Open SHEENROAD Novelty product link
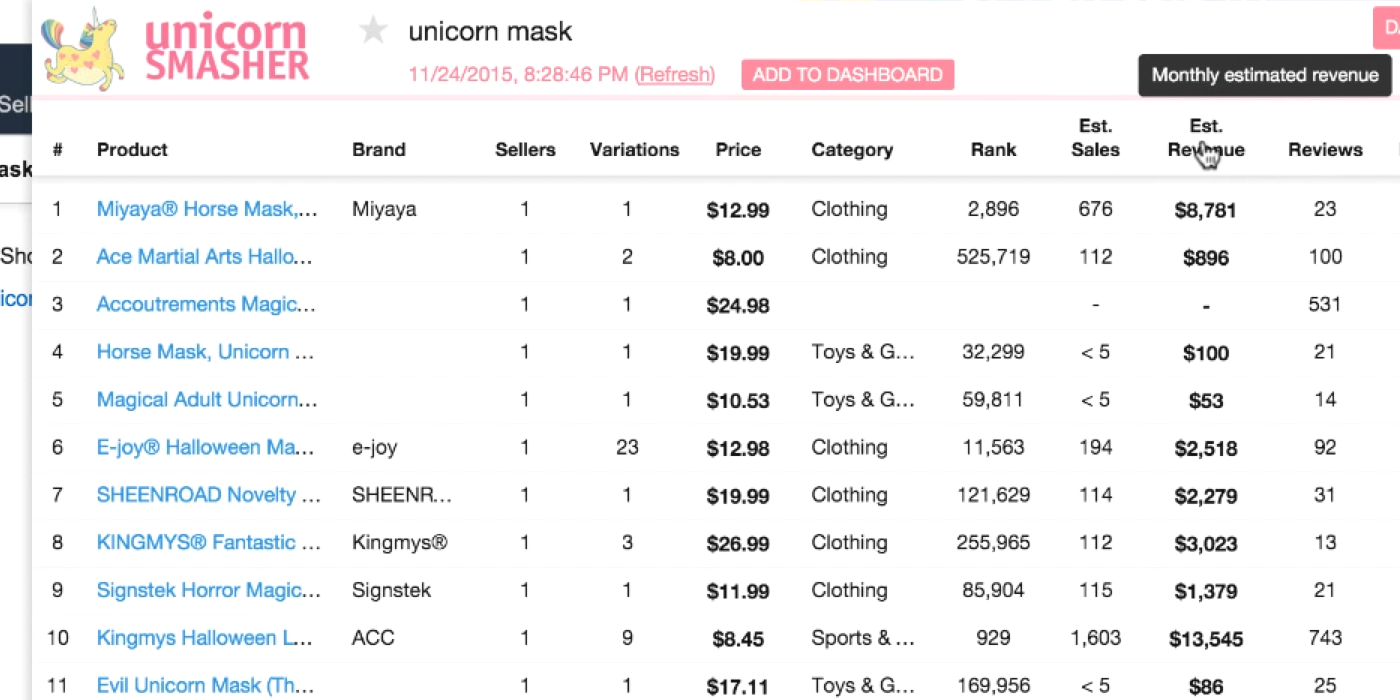The width and height of the screenshot is (1400, 700). click(209, 495)
